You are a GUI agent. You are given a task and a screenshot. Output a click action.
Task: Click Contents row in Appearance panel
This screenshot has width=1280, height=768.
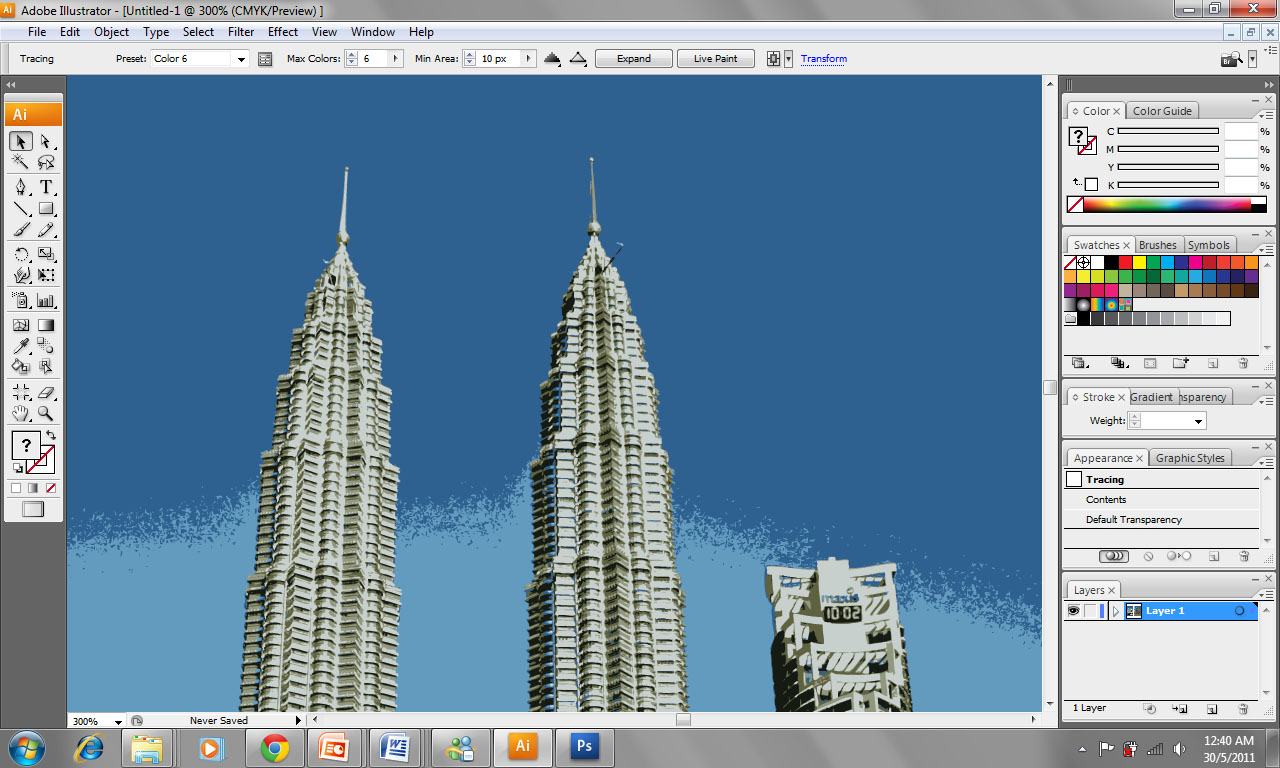pos(1162,500)
